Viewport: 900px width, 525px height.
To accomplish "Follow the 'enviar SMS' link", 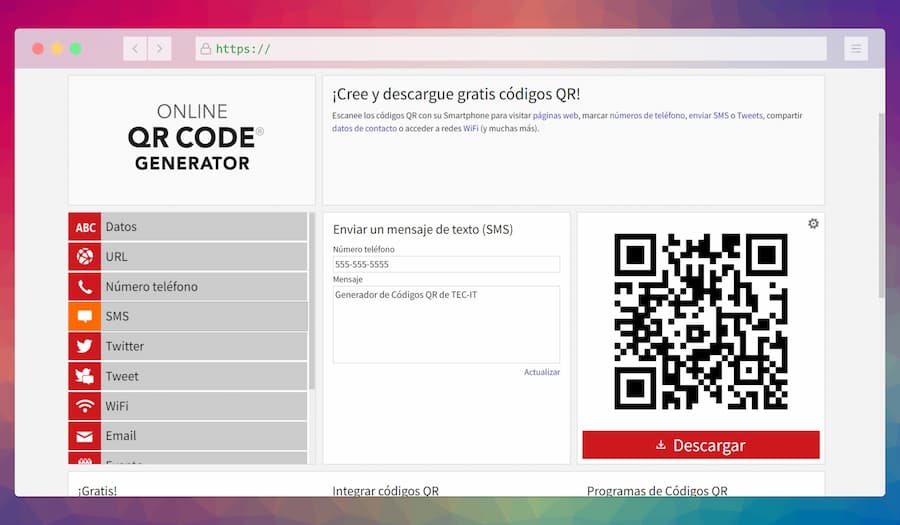I will (708, 115).
